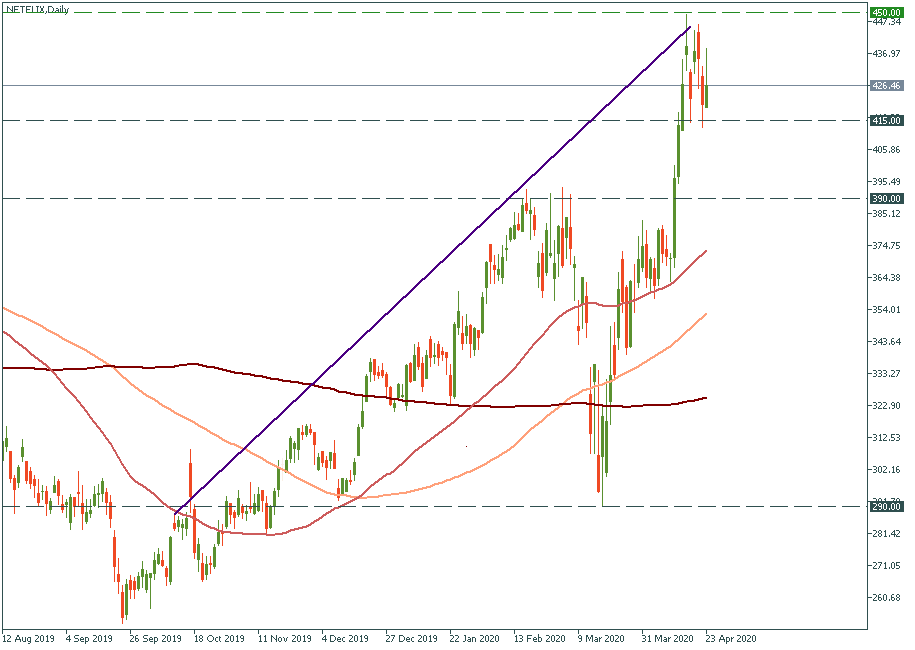Screen dimensions: 915x650
Task: Select the 415.00 support level label
Action: pyautogui.click(x=886, y=120)
